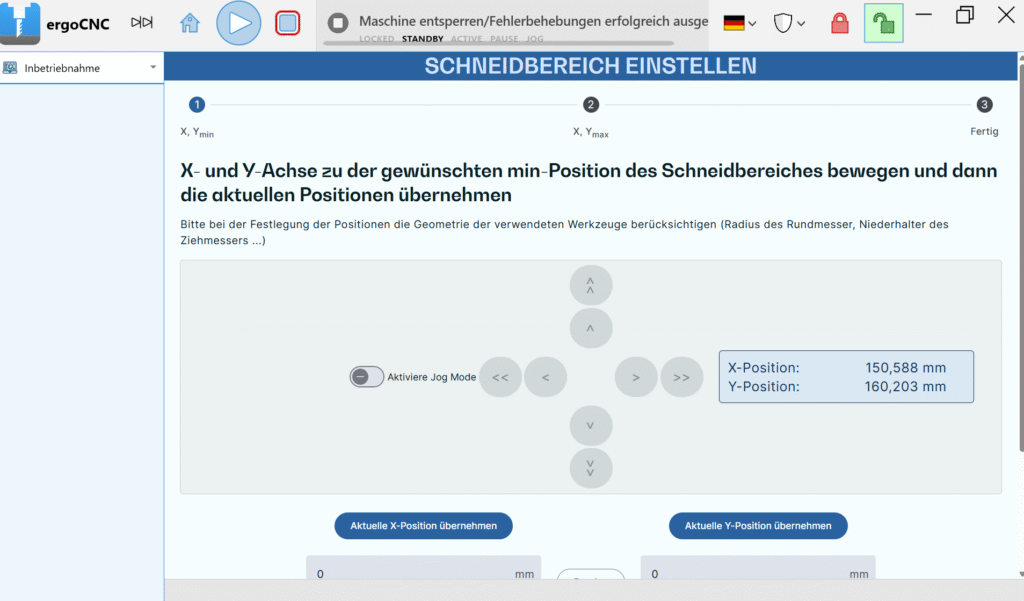The width and height of the screenshot is (1024, 601).
Task: Click the Home icon in the toolbar
Action: tap(190, 23)
